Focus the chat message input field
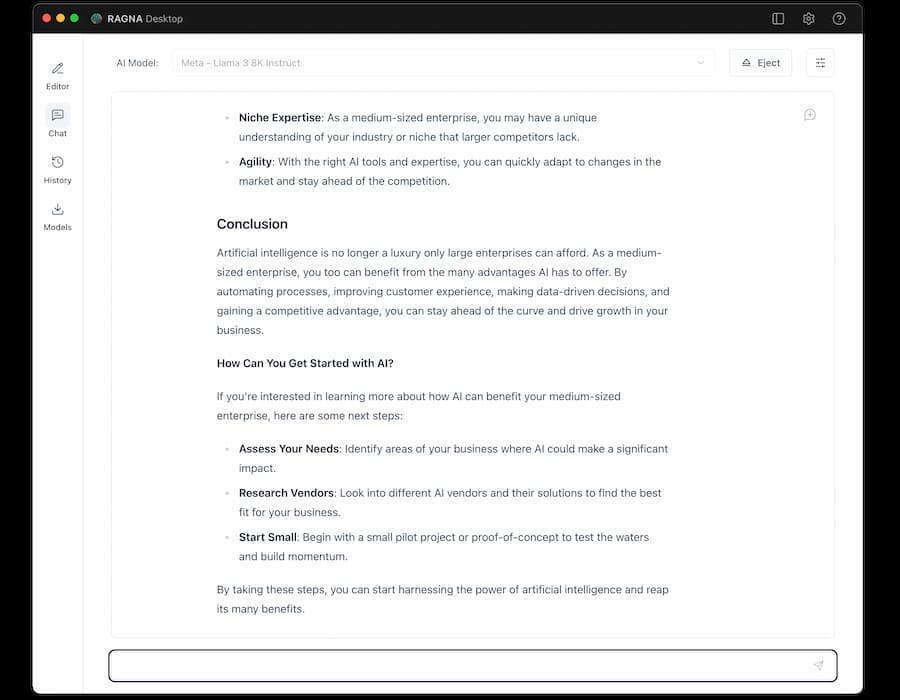 point(472,666)
